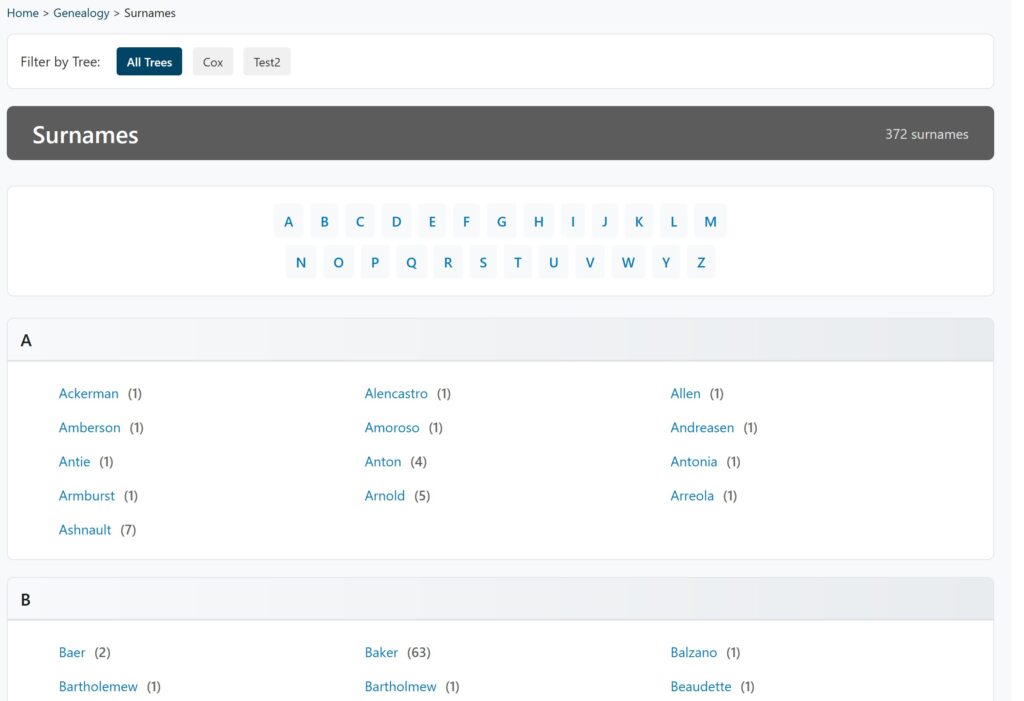Jump to letter D in alphabet index

pyautogui.click(x=396, y=222)
